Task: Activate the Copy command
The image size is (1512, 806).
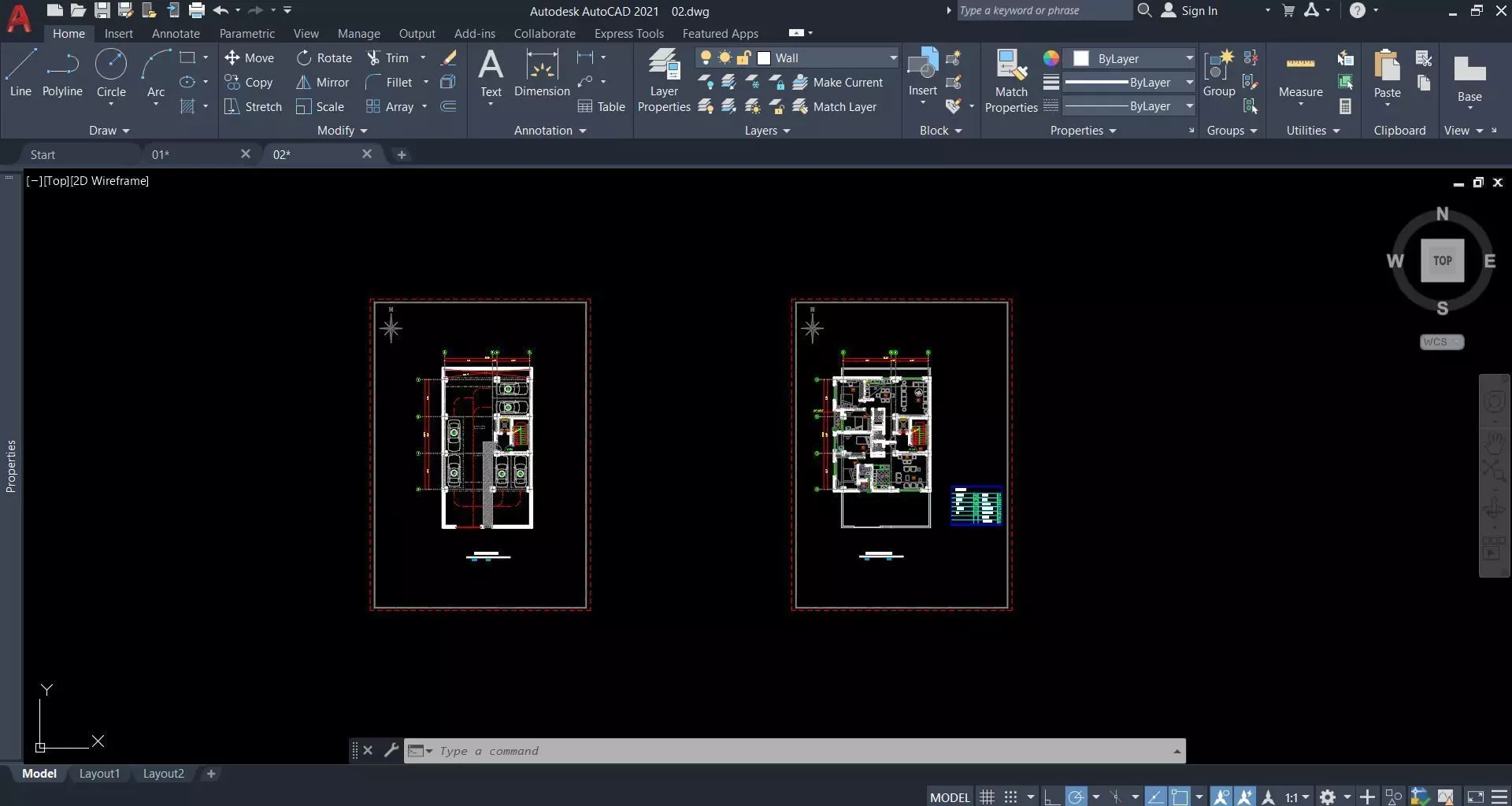Action: (x=249, y=82)
